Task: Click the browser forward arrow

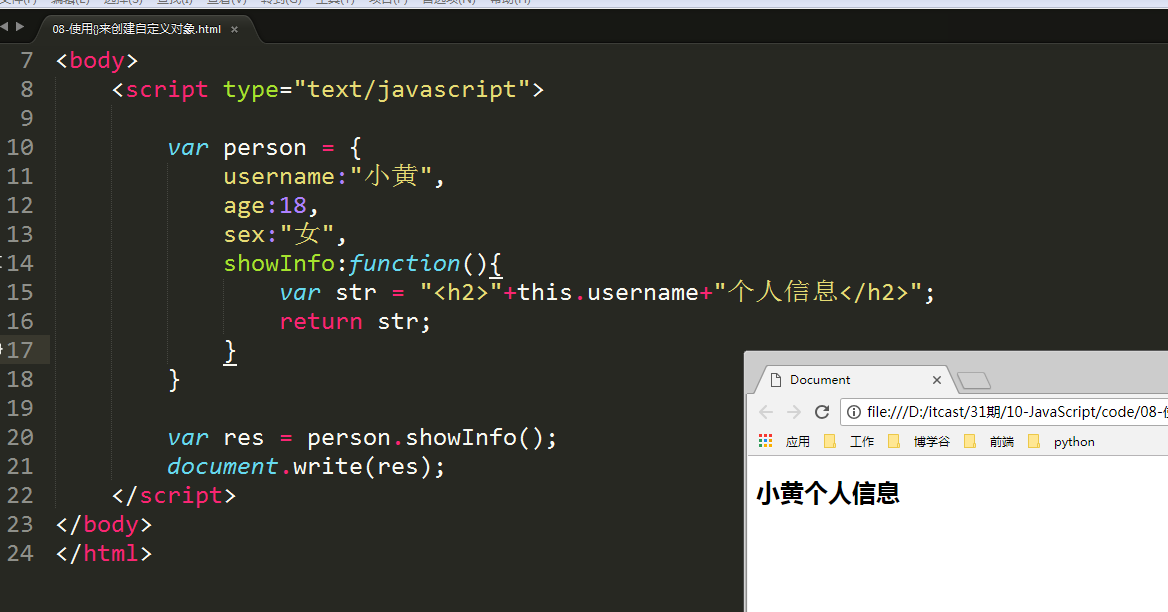Action: [794, 412]
